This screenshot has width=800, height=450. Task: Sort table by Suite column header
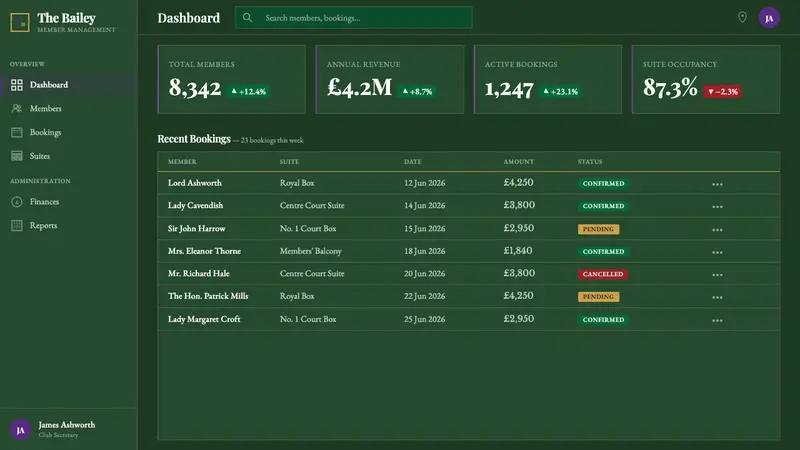pos(289,161)
